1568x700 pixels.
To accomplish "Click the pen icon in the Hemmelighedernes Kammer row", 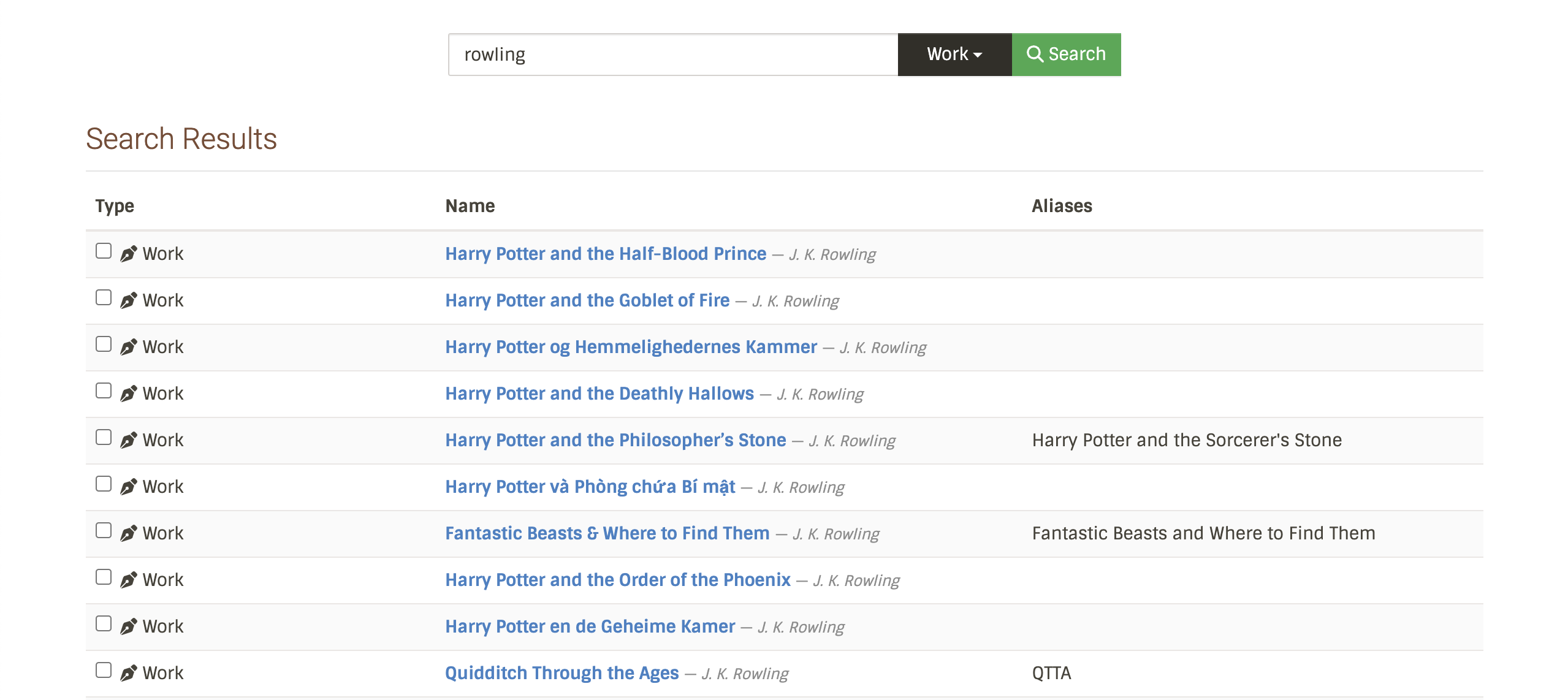I will tap(128, 347).
